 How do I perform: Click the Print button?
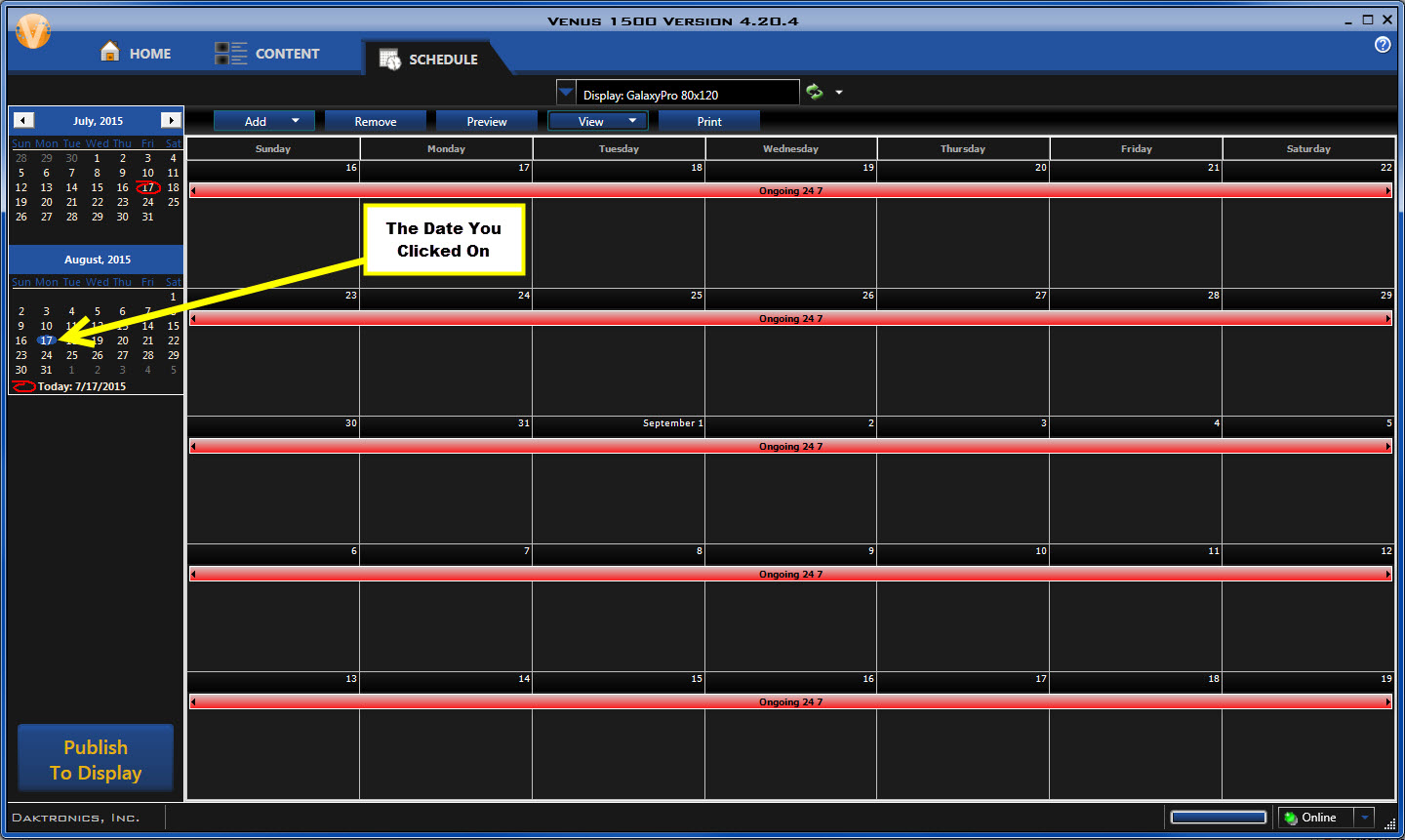pyautogui.click(x=709, y=122)
